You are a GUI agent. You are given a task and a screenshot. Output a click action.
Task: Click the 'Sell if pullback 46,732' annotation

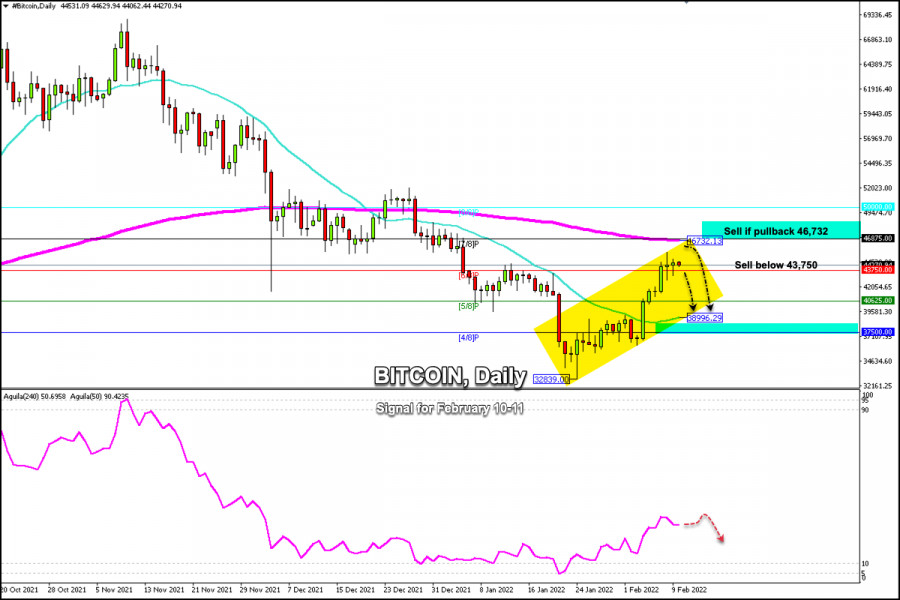pyautogui.click(x=776, y=231)
